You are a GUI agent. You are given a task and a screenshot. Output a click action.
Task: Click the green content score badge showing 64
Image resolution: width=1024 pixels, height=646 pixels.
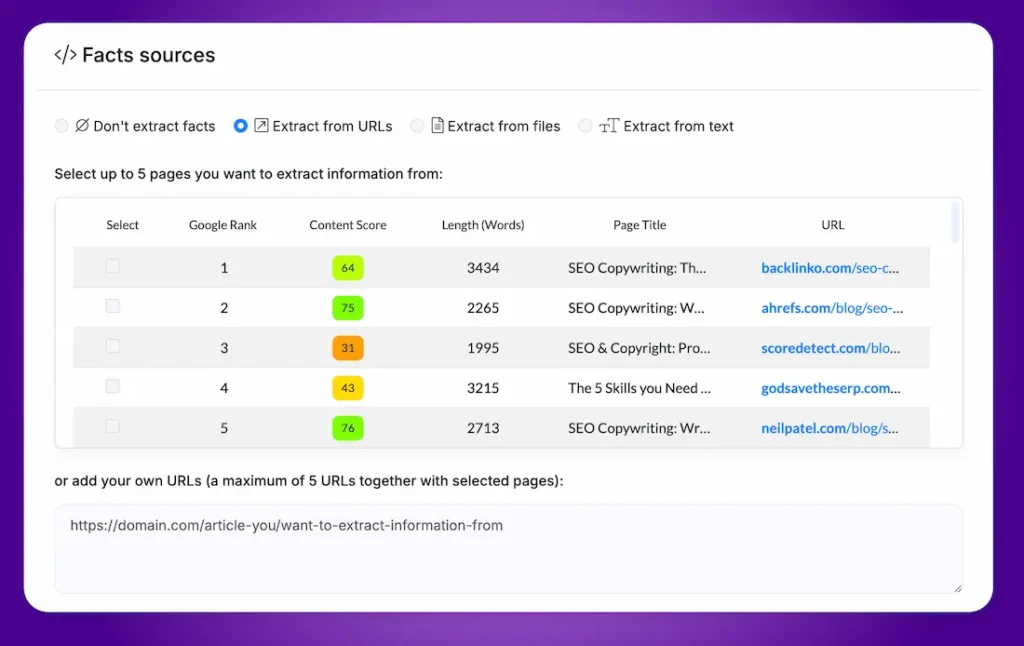[347, 267]
